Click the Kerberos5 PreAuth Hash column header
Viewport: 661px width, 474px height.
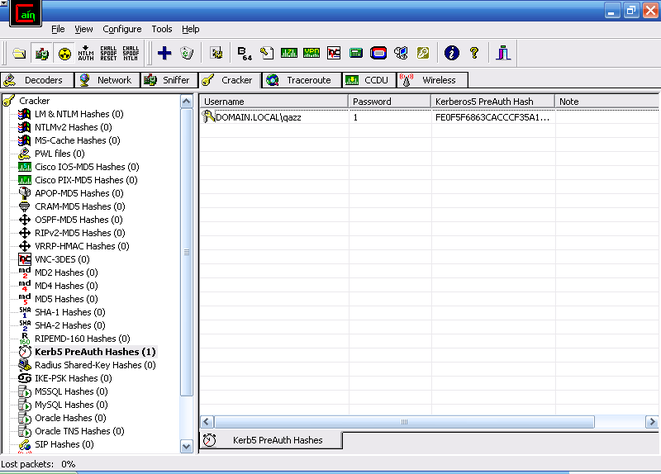click(x=492, y=101)
